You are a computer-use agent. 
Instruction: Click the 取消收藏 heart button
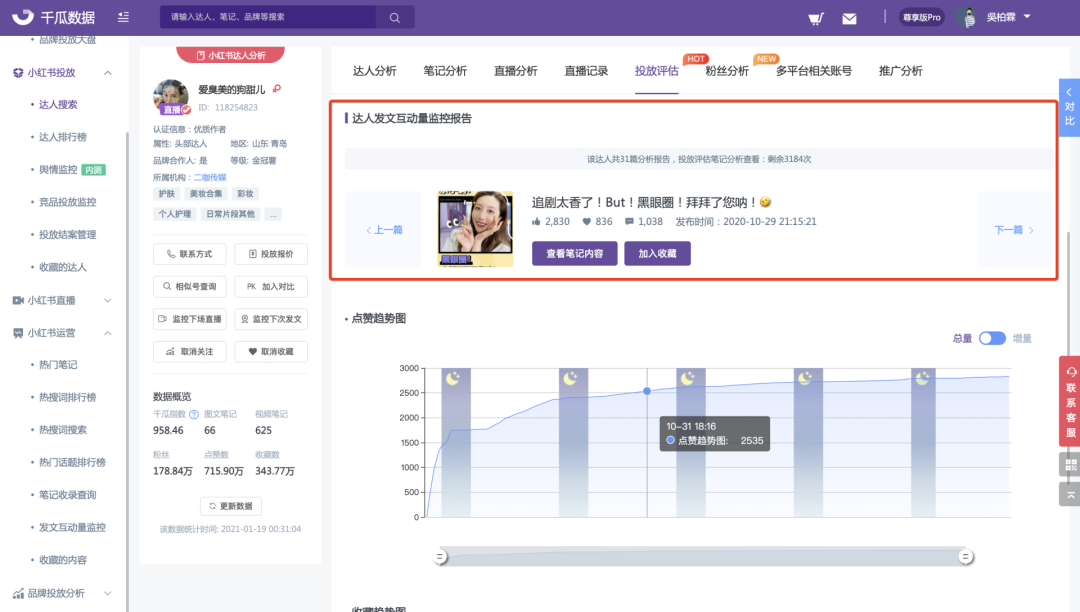pos(271,352)
